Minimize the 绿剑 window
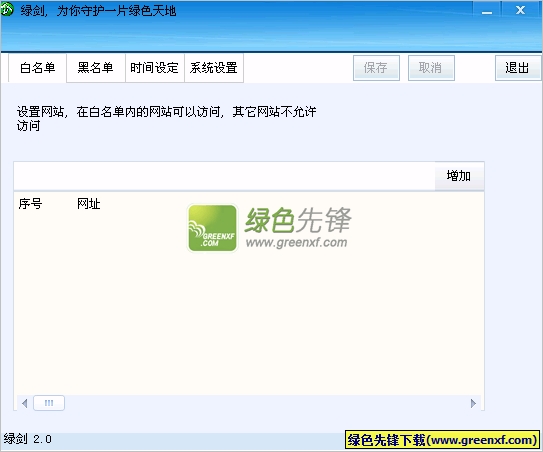Image resolution: width=543 pixels, height=452 pixels. click(x=487, y=10)
